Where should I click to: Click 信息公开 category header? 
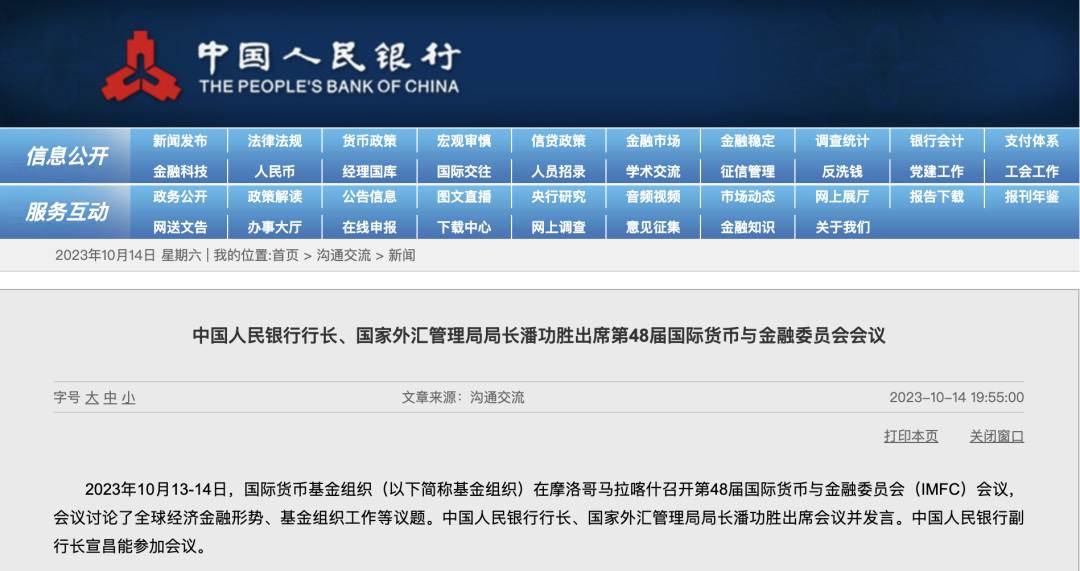[67, 156]
